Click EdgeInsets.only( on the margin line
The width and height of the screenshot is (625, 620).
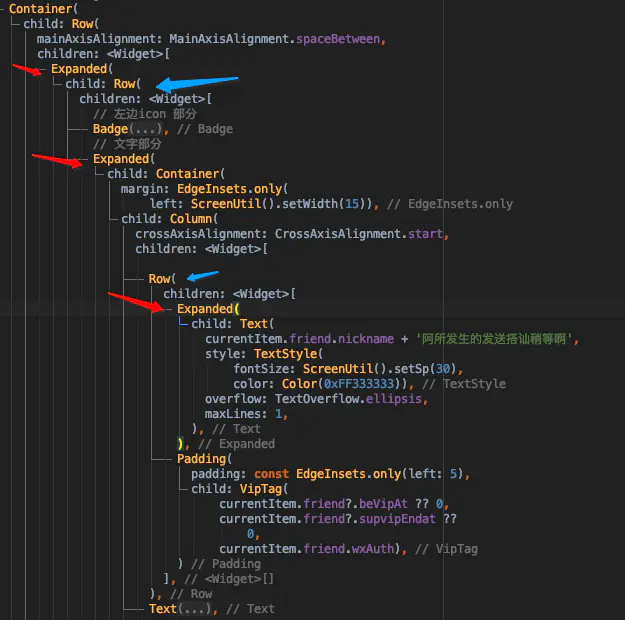[232, 189]
